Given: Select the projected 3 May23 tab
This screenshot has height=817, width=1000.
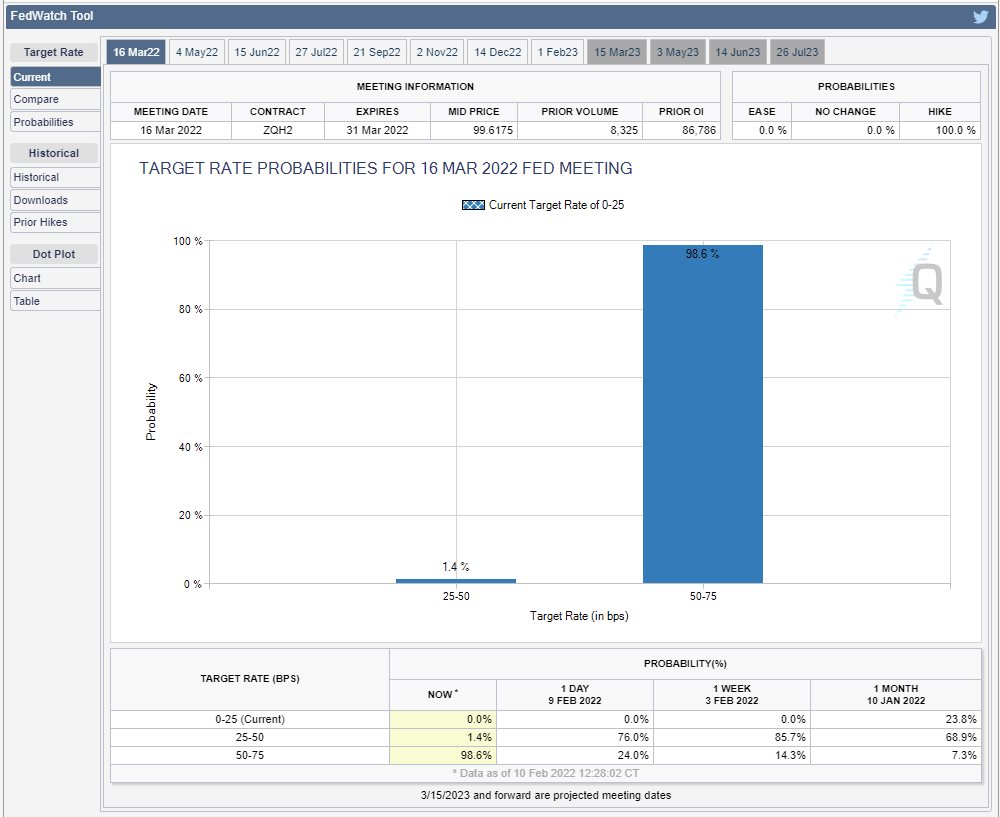Looking at the screenshot, I should tap(678, 52).
